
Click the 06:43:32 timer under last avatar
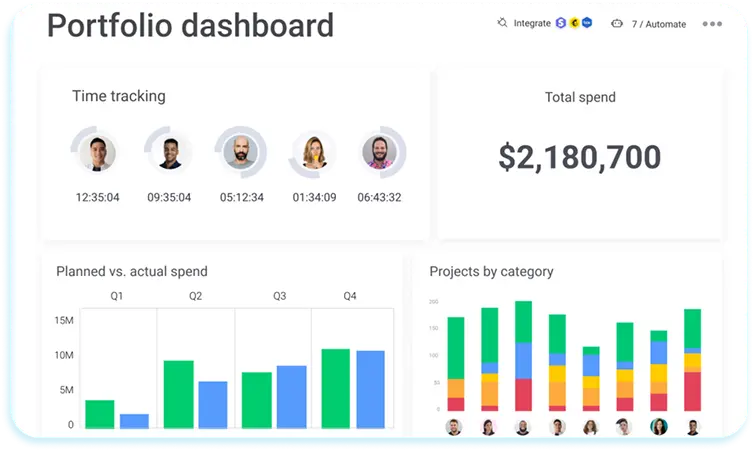click(x=379, y=197)
